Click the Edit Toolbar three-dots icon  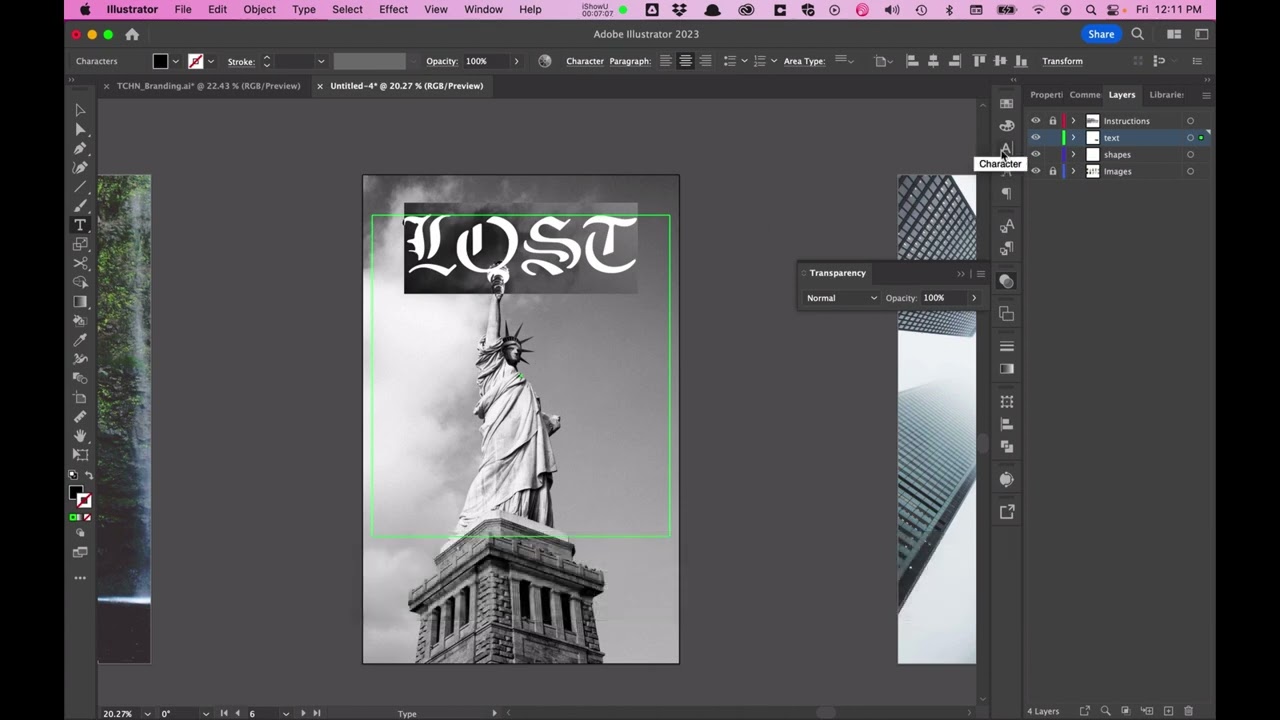pos(80,578)
